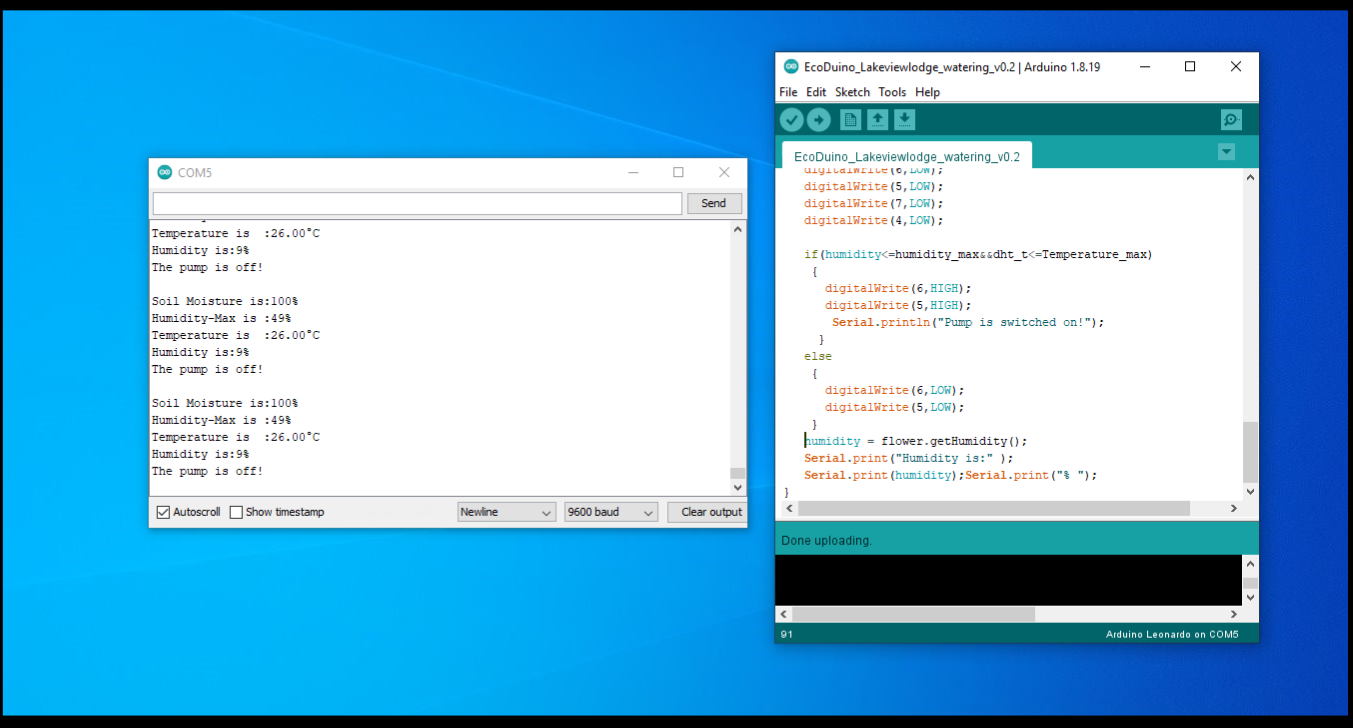
Task: Click serial monitor scroll up arrow
Action: [738, 229]
